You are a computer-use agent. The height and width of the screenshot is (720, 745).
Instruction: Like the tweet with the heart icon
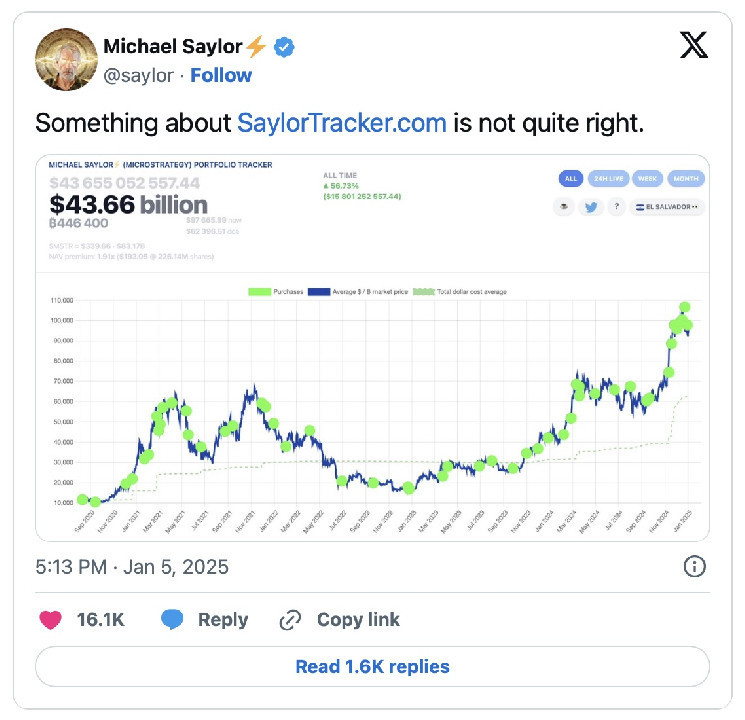click(49, 620)
